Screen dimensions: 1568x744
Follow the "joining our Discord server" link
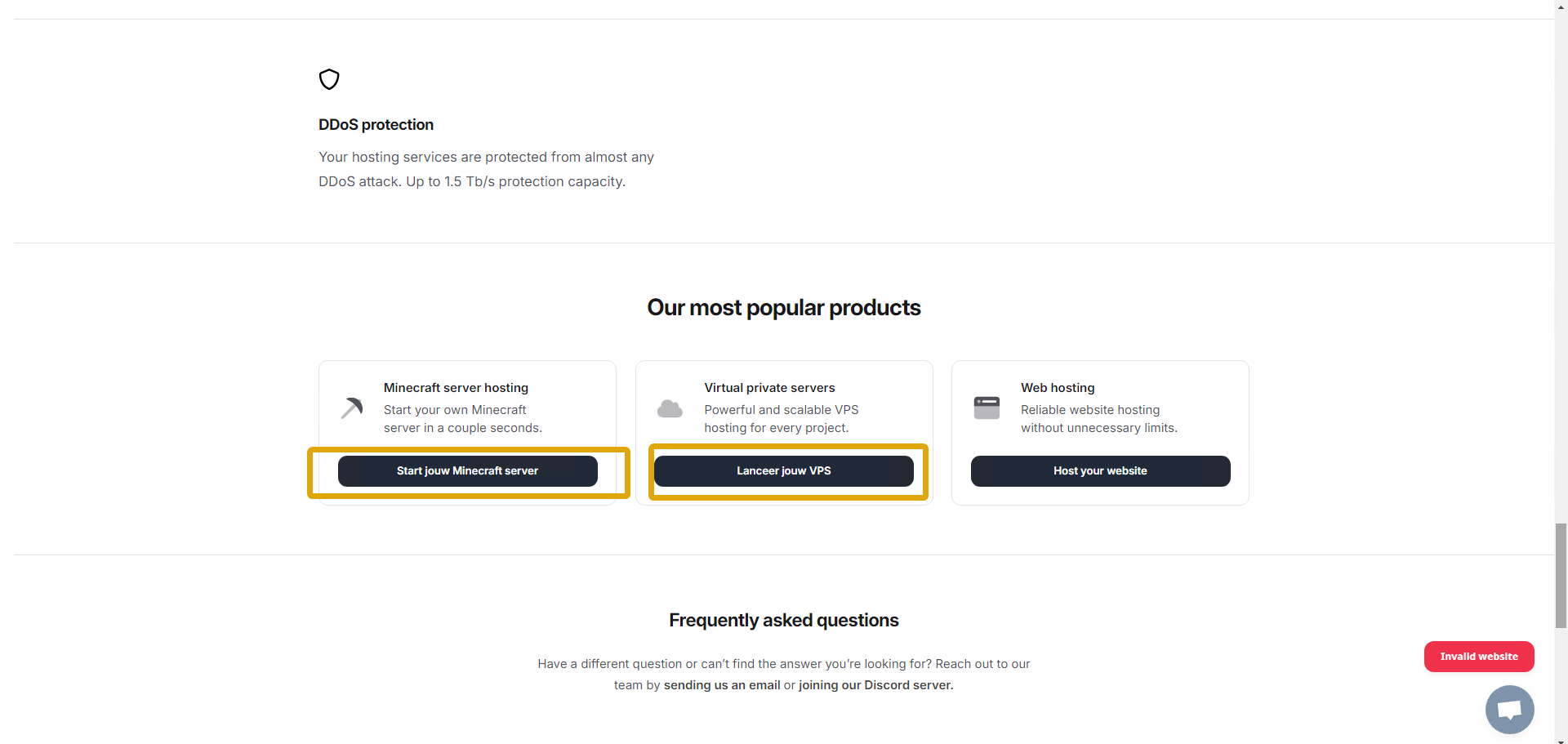click(875, 685)
